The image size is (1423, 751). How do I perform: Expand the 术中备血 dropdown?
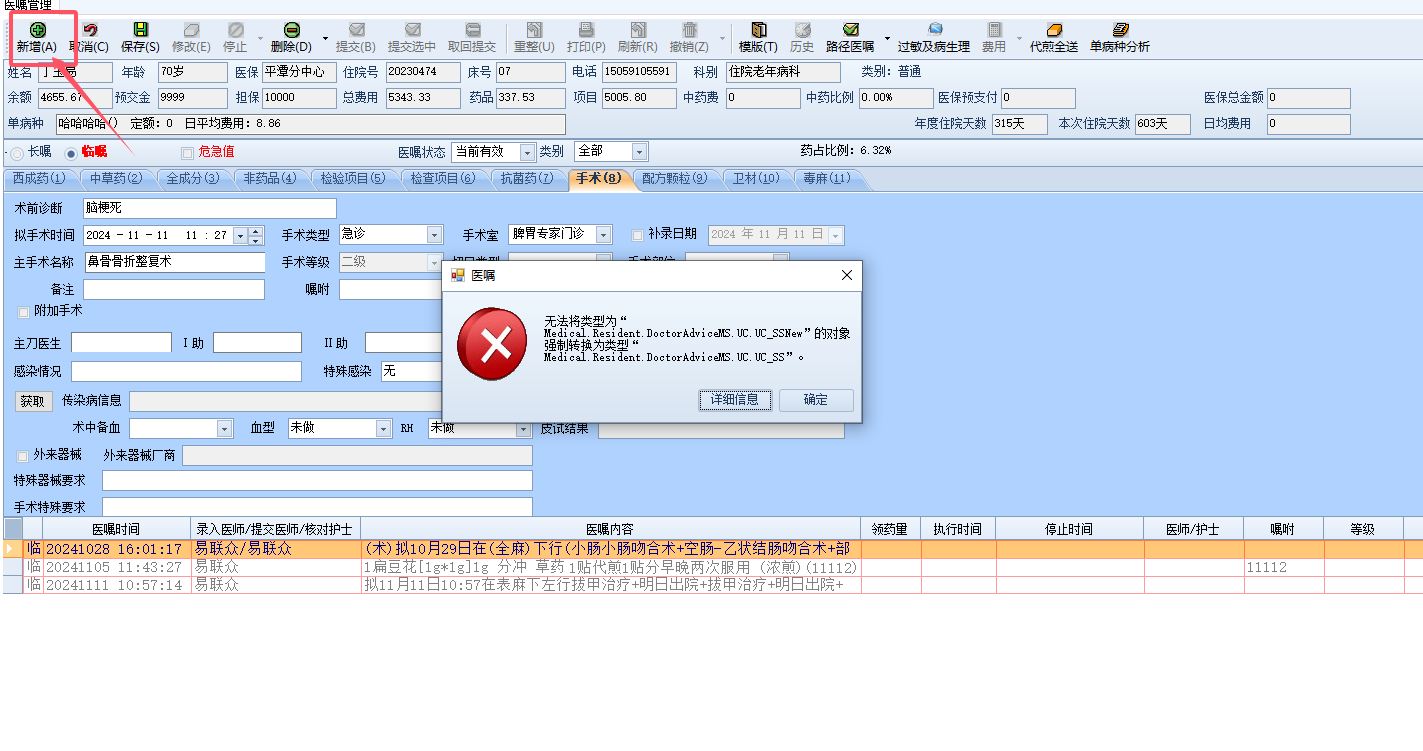223,428
